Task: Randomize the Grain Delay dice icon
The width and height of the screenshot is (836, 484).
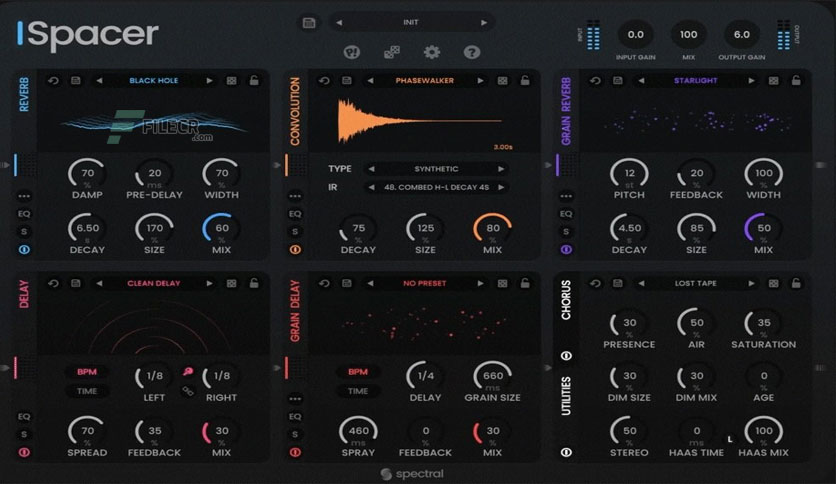Action: (x=502, y=284)
